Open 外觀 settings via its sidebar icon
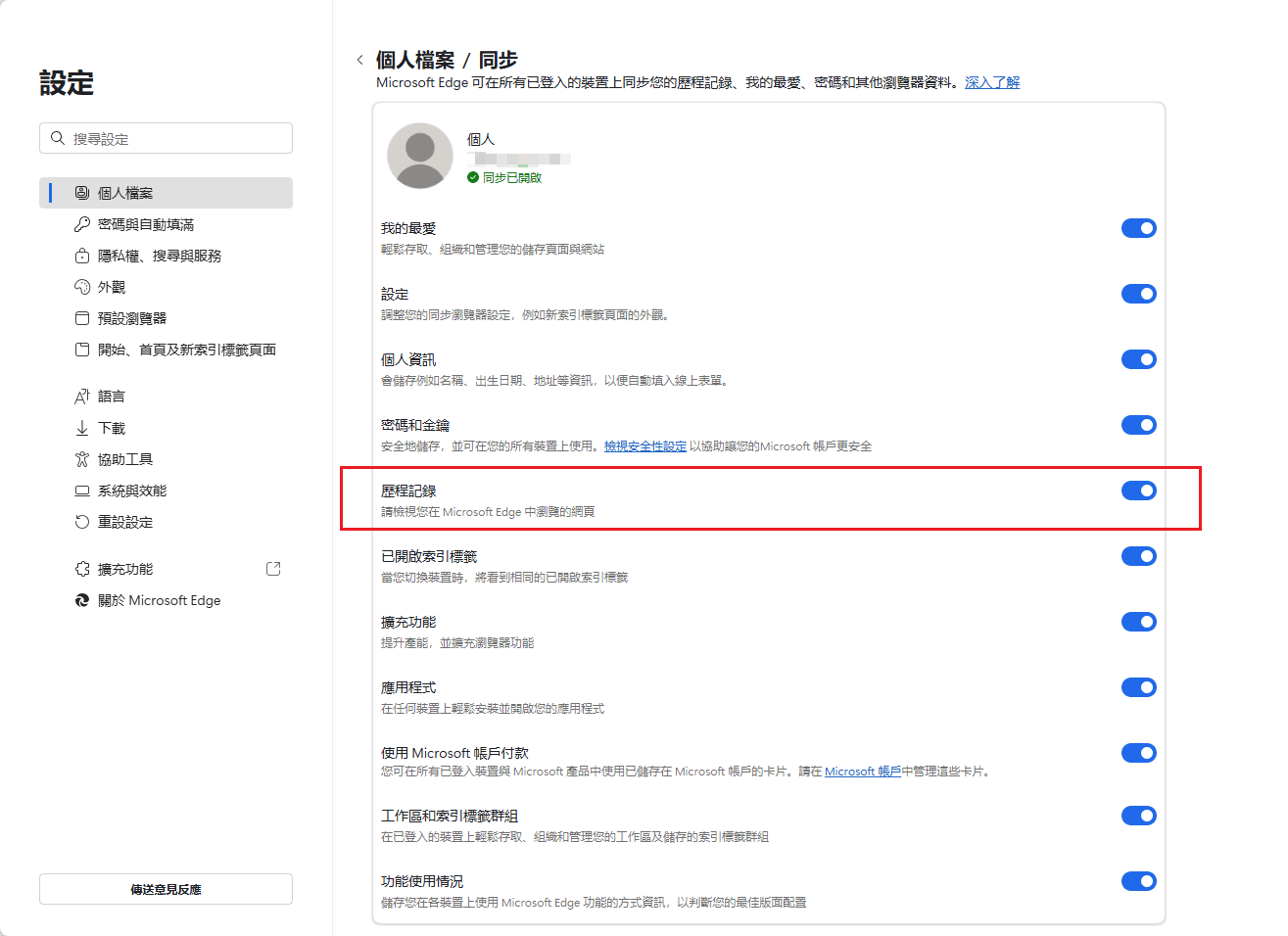 [x=82, y=286]
